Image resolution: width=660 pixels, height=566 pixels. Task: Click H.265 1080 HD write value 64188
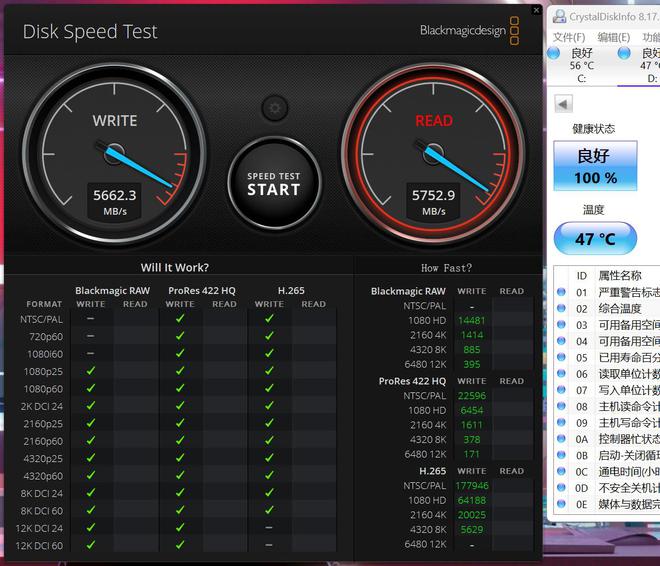[x=472, y=500]
